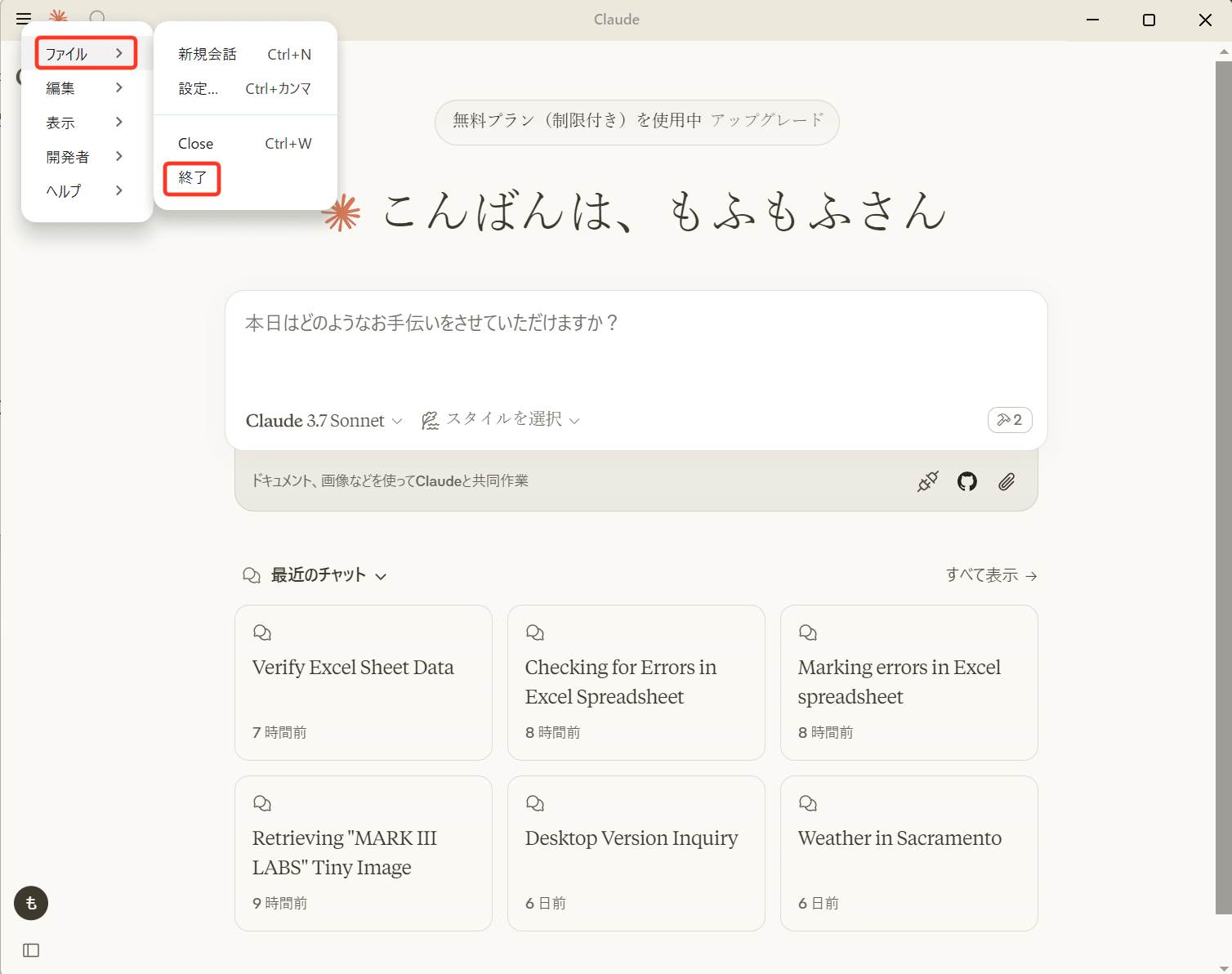
Task: Open 設定... from the menu
Action: tap(198, 89)
